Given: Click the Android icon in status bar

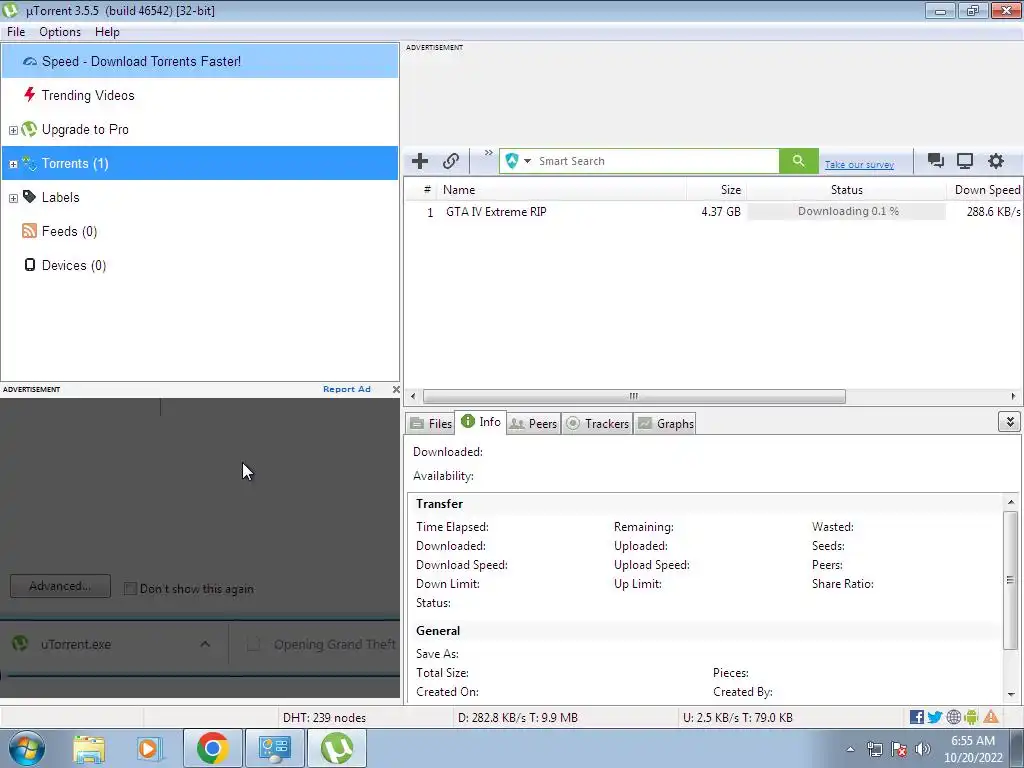Looking at the screenshot, I should point(971,718).
